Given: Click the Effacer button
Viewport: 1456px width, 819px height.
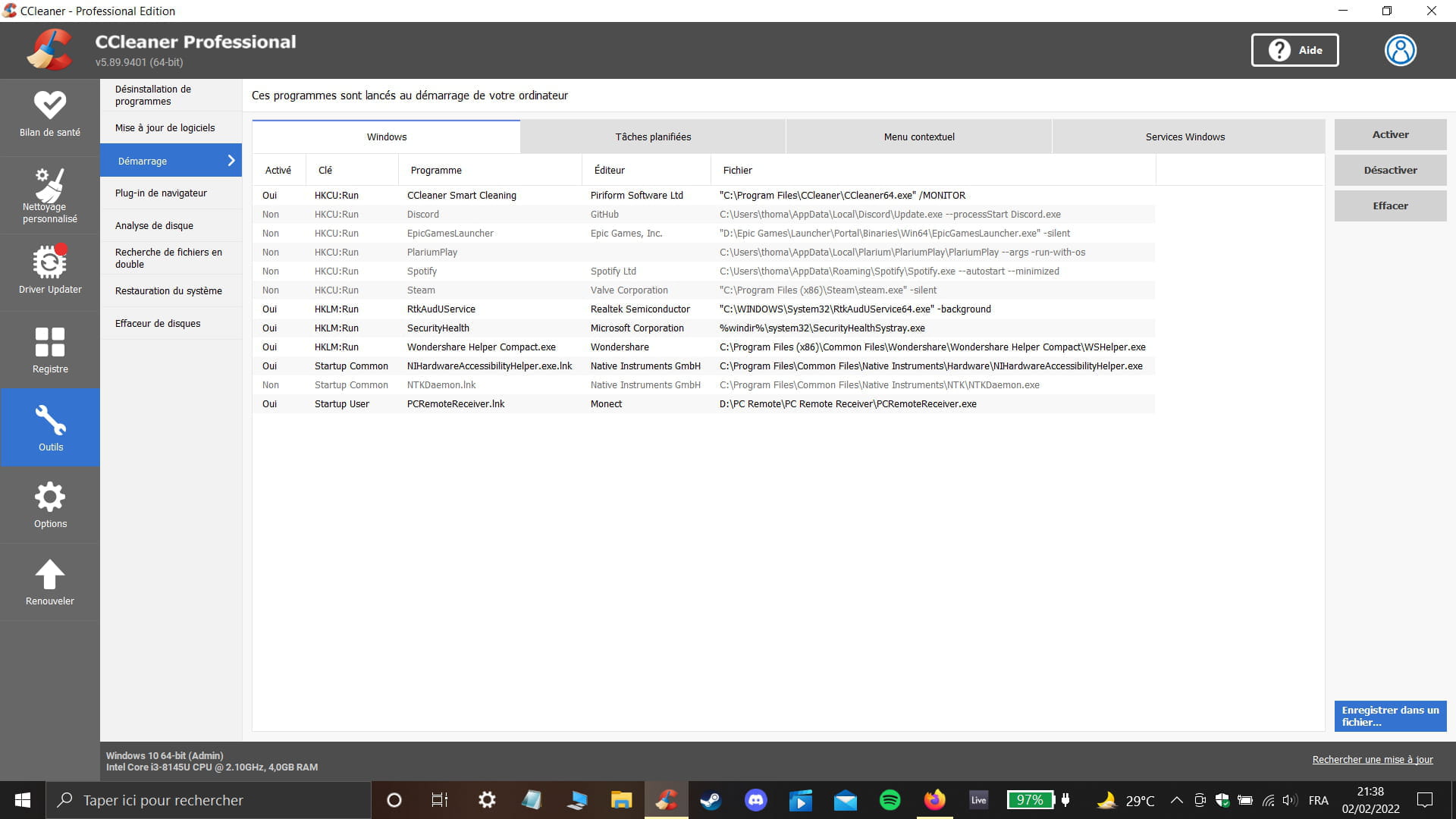Looking at the screenshot, I should coord(1390,206).
